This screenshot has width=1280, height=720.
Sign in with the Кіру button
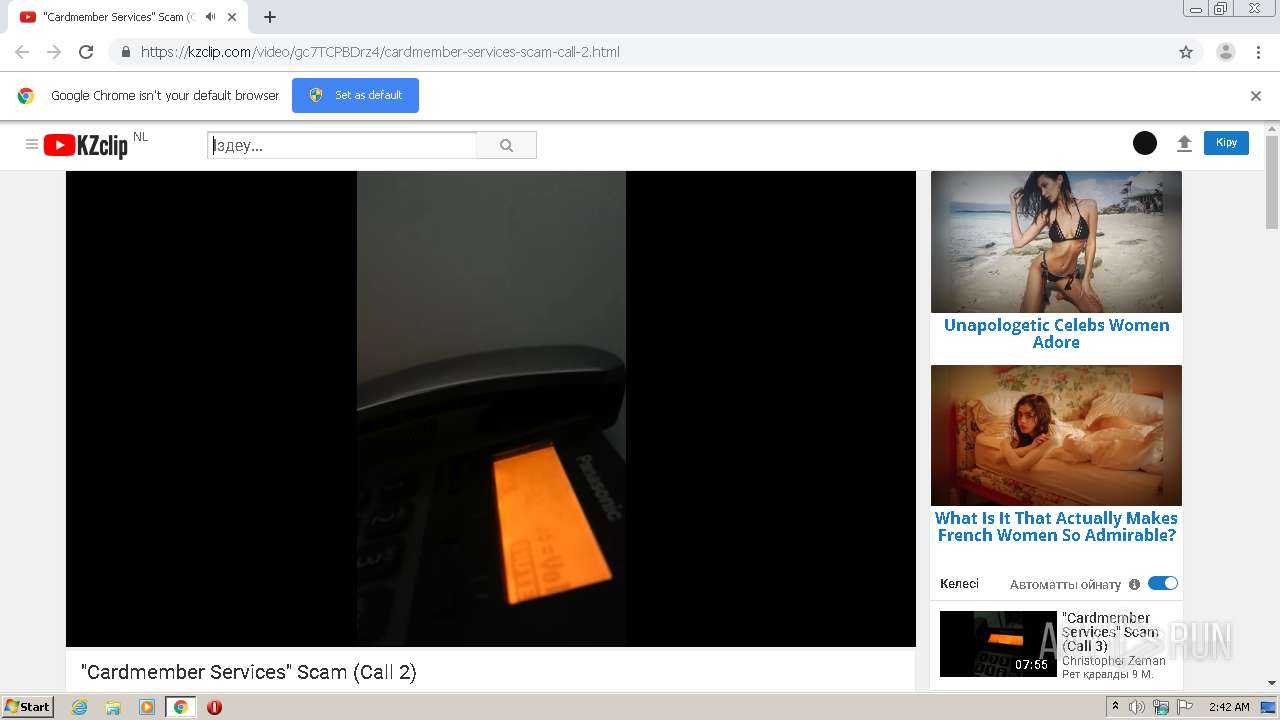point(1226,143)
